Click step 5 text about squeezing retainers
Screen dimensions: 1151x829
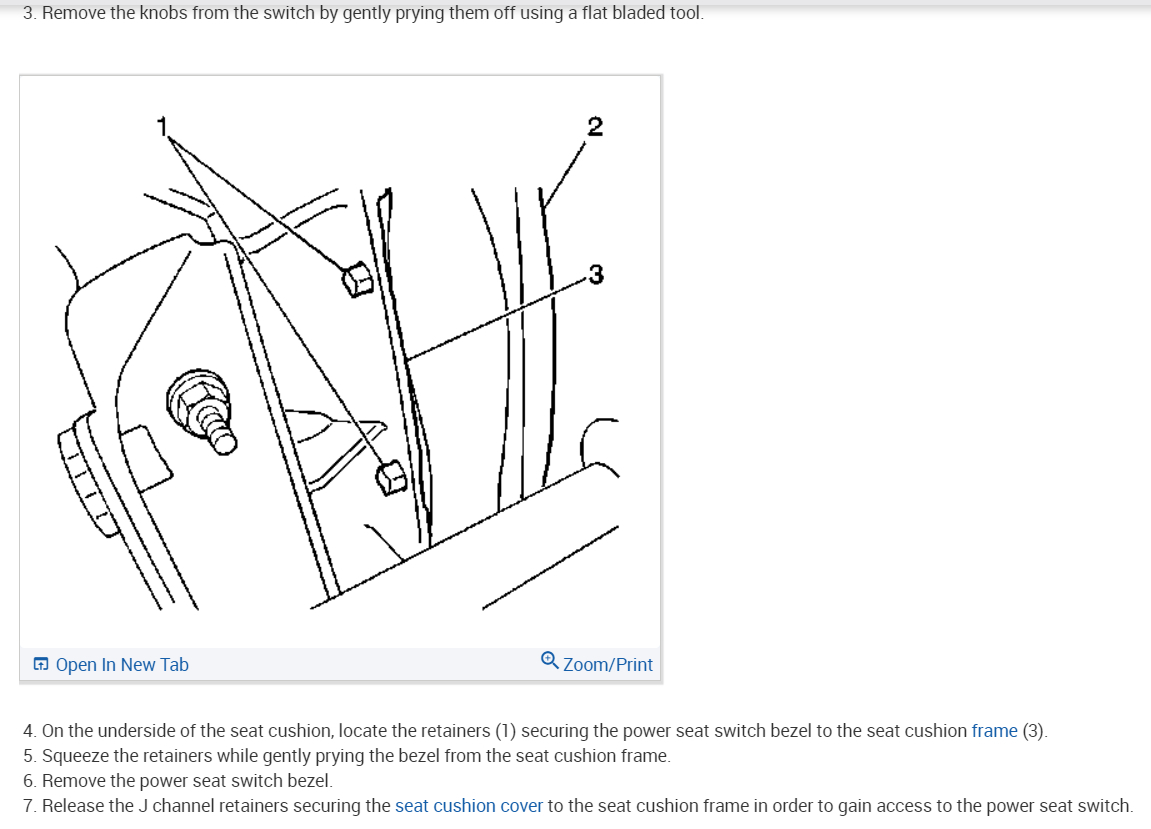tap(346, 756)
